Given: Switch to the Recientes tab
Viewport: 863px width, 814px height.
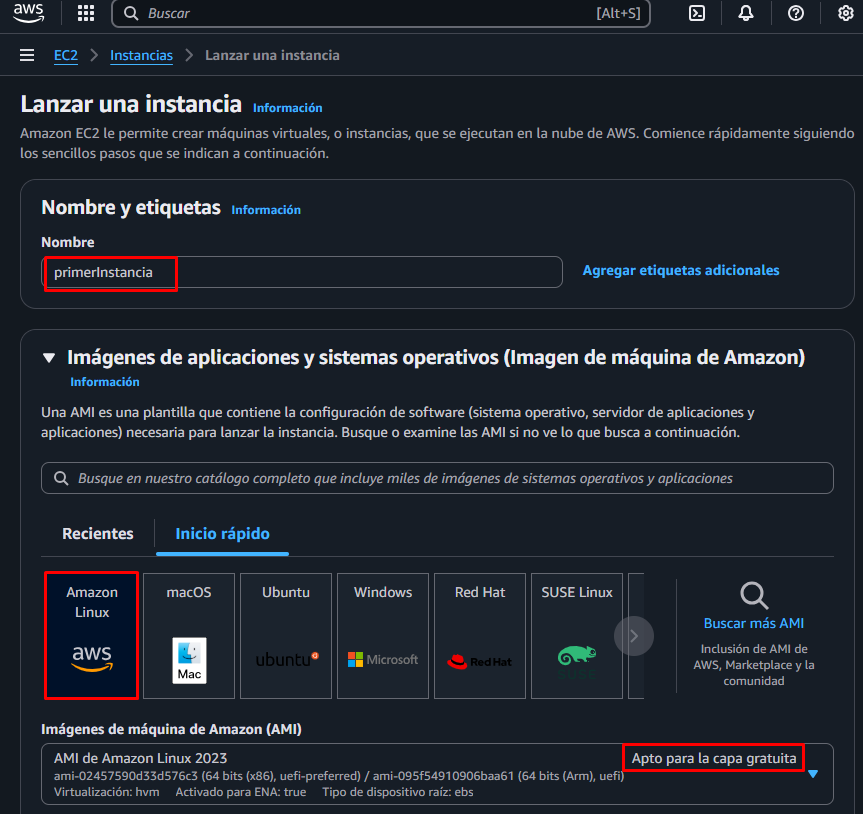Looking at the screenshot, I should click(x=98, y=533).
